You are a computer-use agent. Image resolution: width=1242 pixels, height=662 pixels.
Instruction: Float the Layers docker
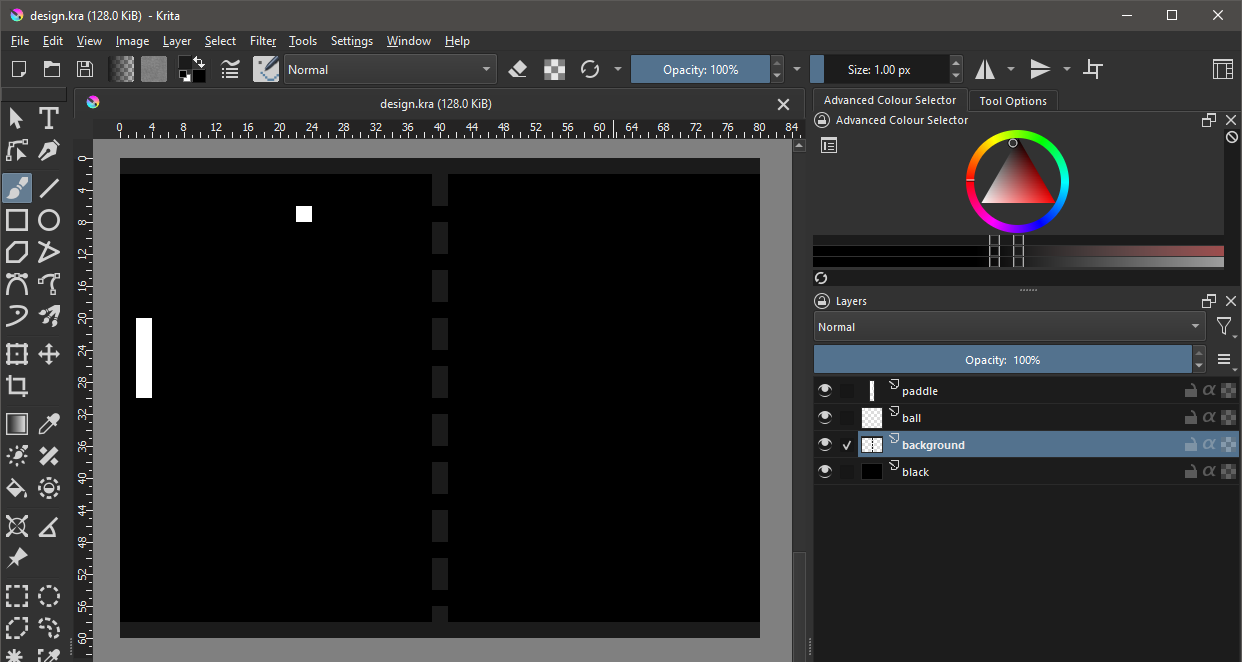(1209, 301)
